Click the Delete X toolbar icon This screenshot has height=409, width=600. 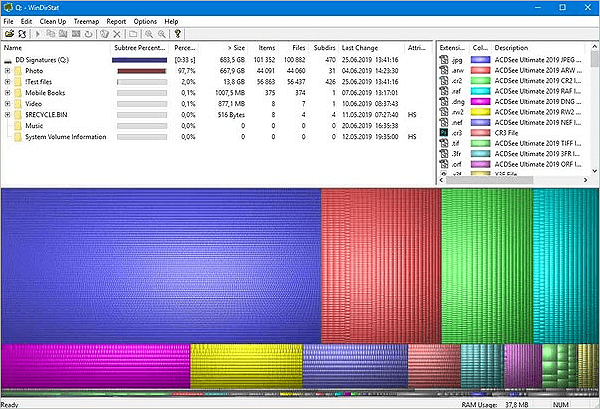[x=117, y=33]
